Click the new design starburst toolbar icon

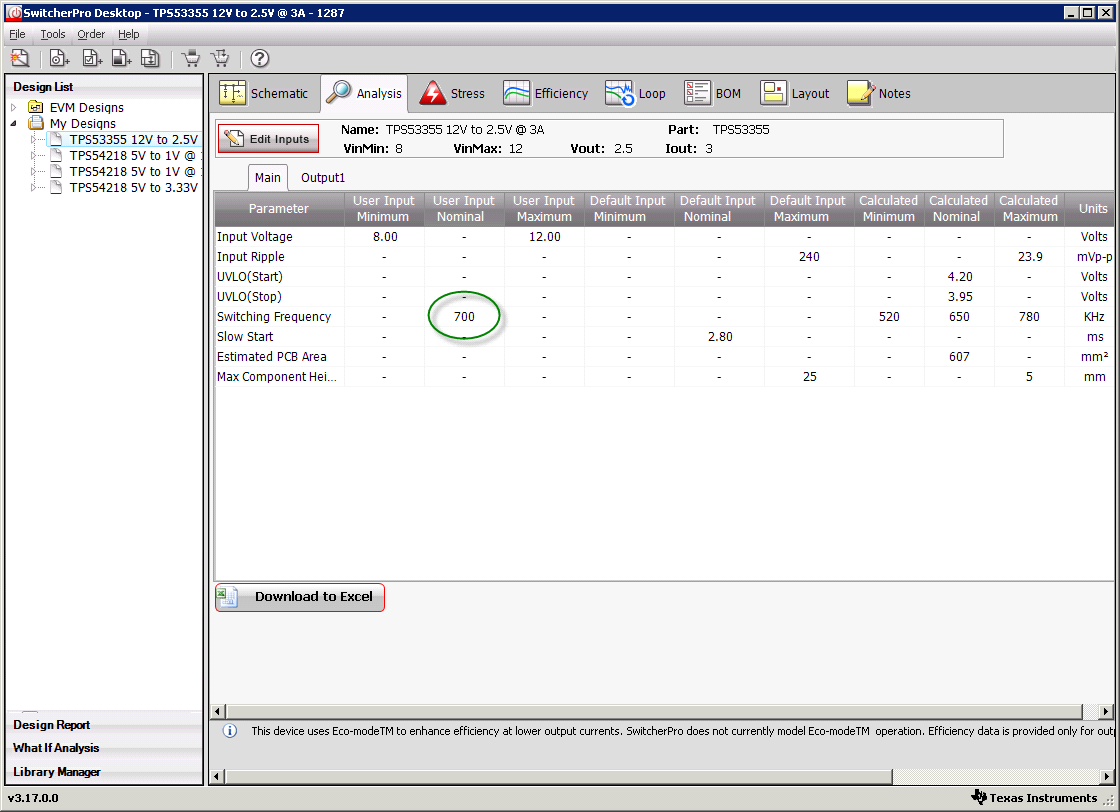(20, 59)
